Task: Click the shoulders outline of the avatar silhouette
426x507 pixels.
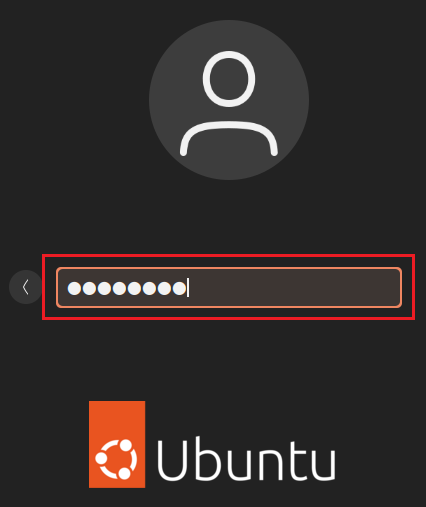Action: [229, 139]
